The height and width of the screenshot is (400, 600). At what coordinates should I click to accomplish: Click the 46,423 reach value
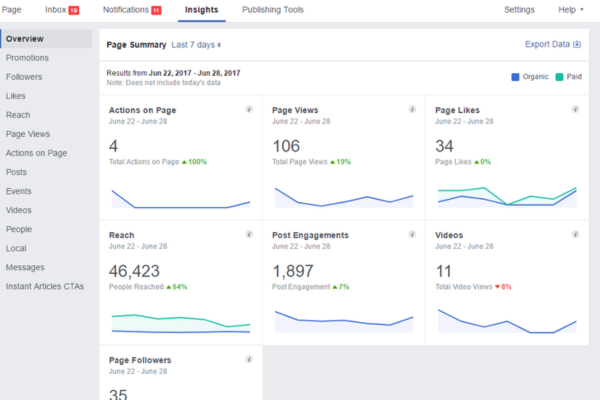(134, 271)
